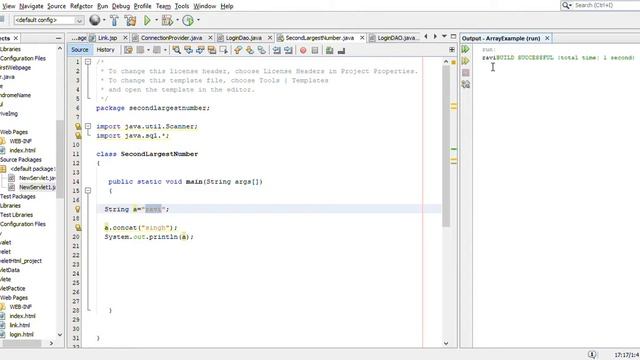
Task: Comment selected lines icon
Action: point(329,50)
